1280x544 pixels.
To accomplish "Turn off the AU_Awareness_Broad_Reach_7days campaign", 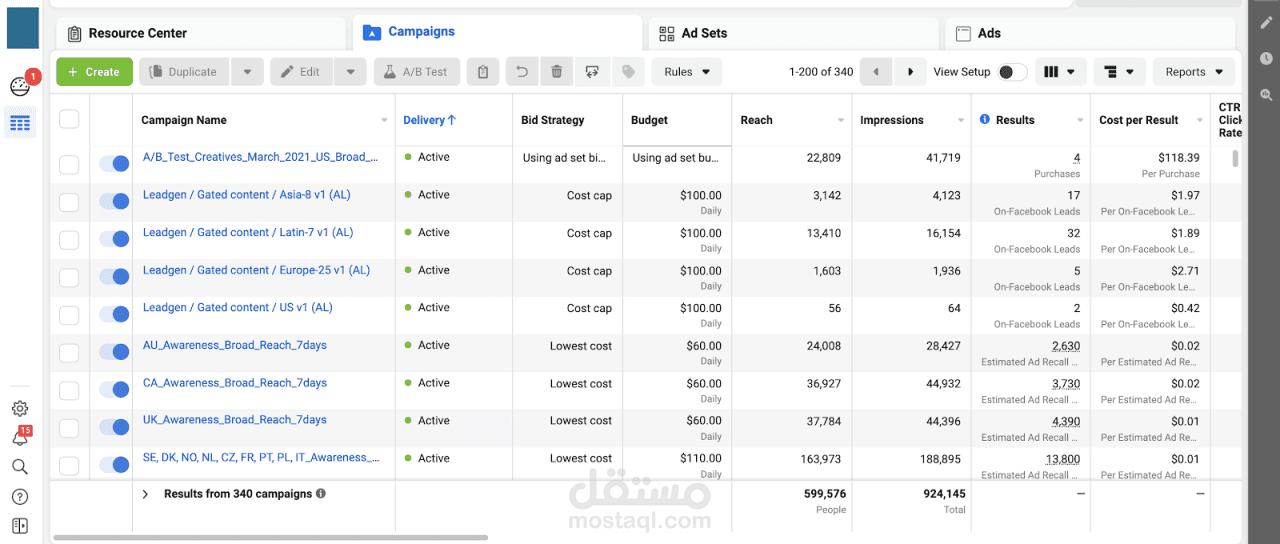I will click(115, 352).
